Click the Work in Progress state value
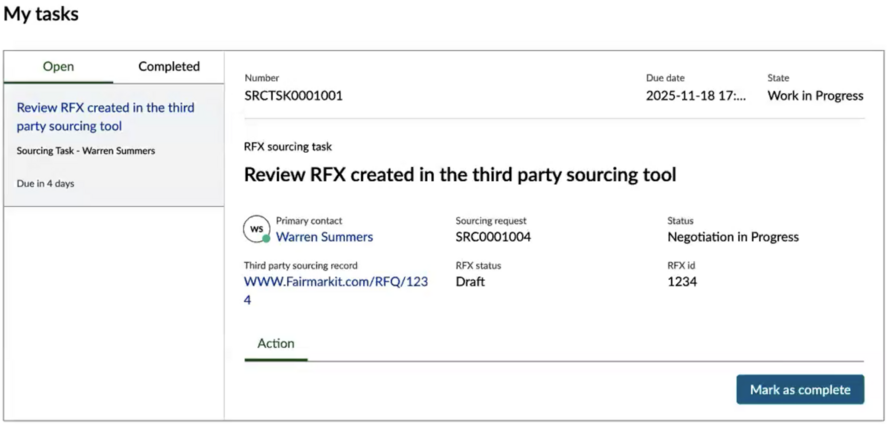Screen dimensions: 887x424 click(x=815, y=96)
